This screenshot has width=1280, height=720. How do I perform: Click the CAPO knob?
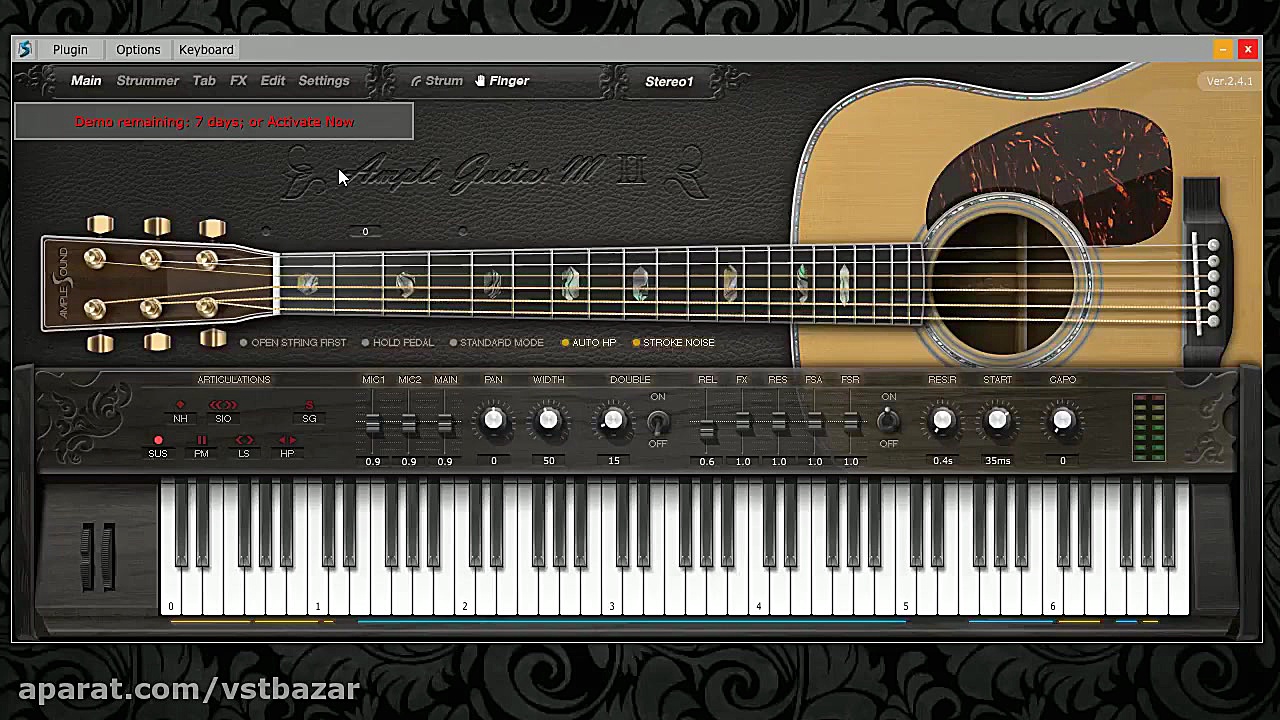1062,421
